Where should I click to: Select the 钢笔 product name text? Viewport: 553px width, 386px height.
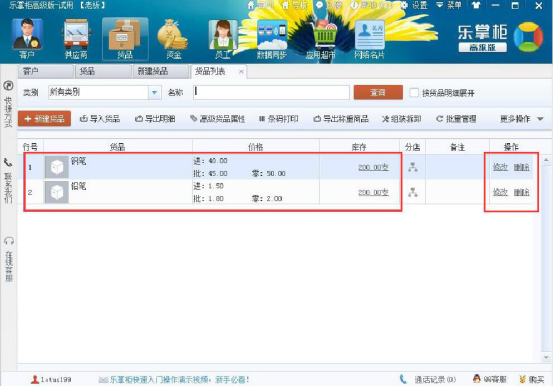point(79,161)
